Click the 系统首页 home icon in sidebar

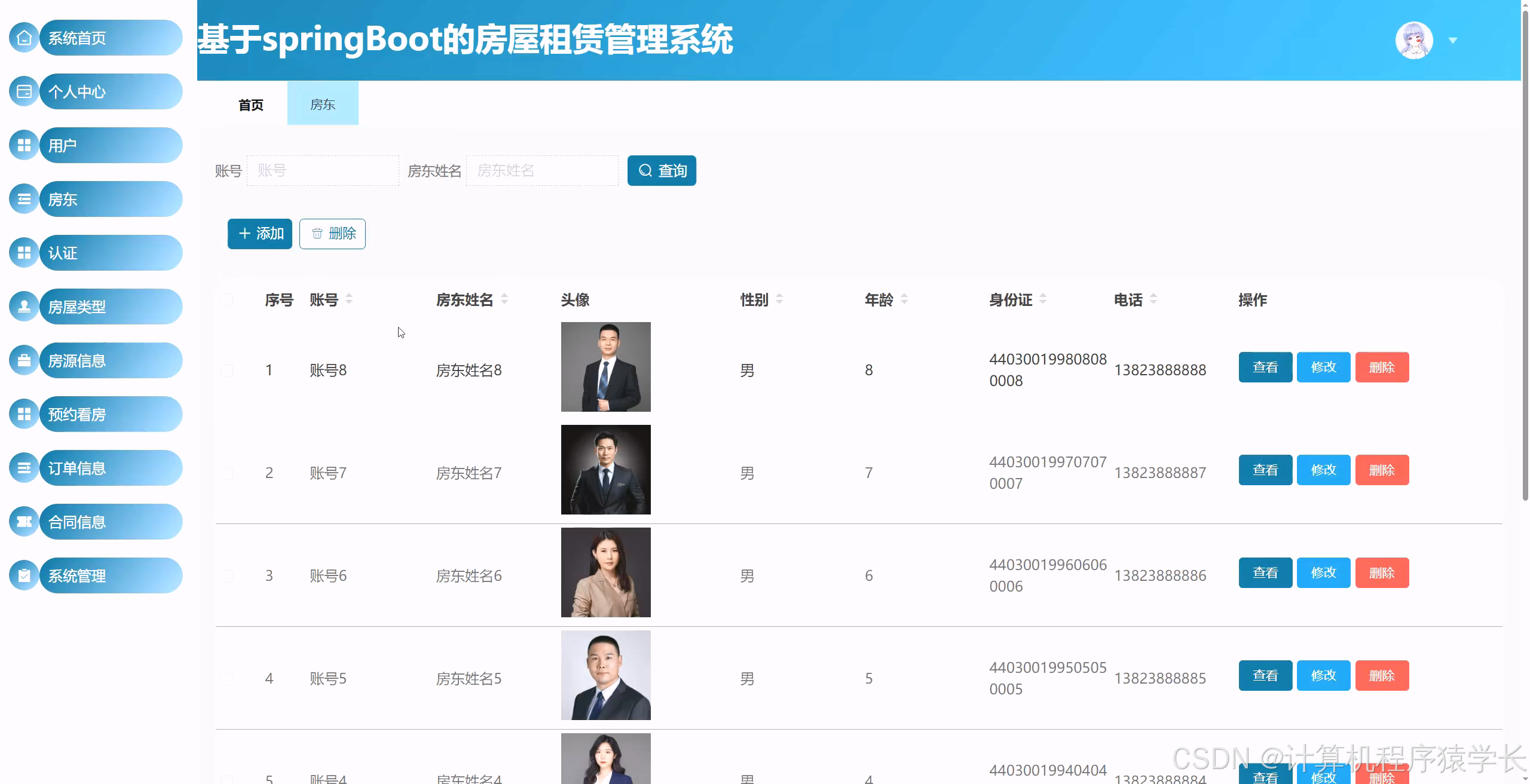click(24, 38)
